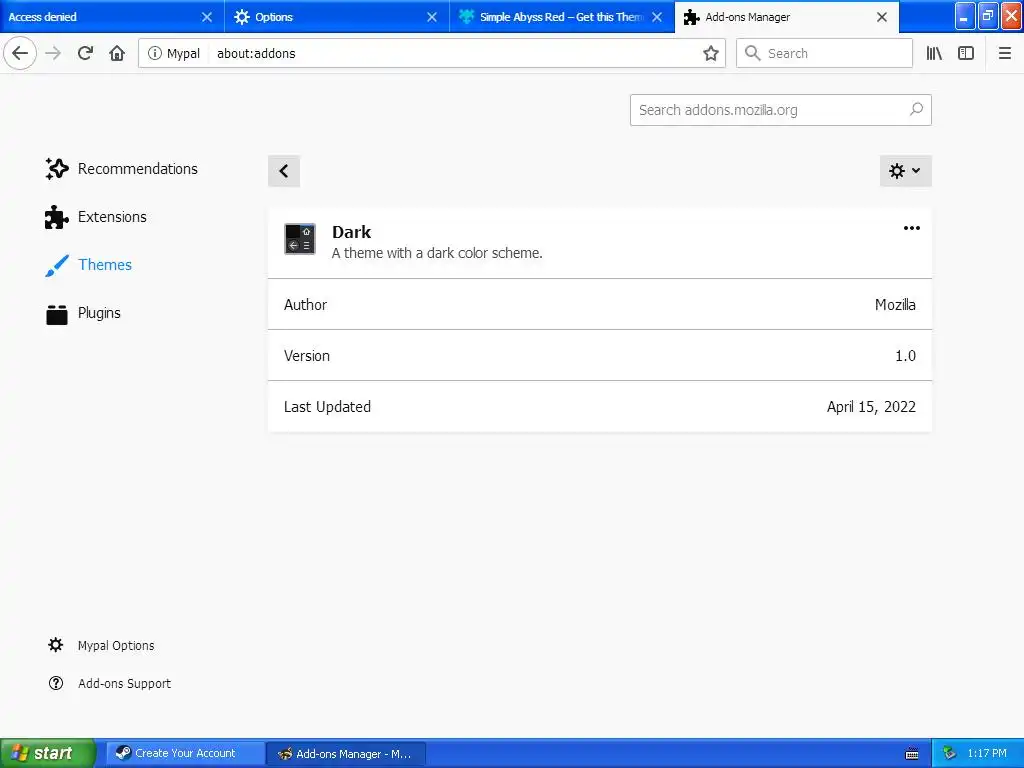The height and width of the screenshot is (768, 1024).
Task: Click the version value 1.0
Action: click(x=905, y=356)
